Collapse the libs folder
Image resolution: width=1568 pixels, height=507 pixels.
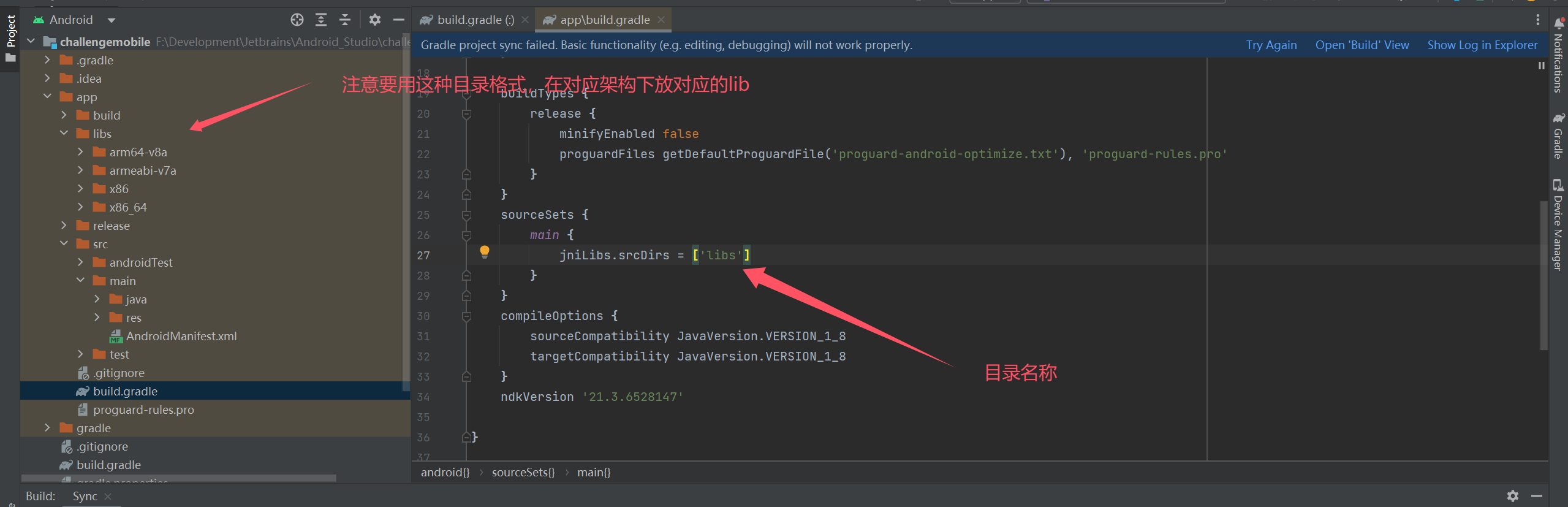click(64, 134)
